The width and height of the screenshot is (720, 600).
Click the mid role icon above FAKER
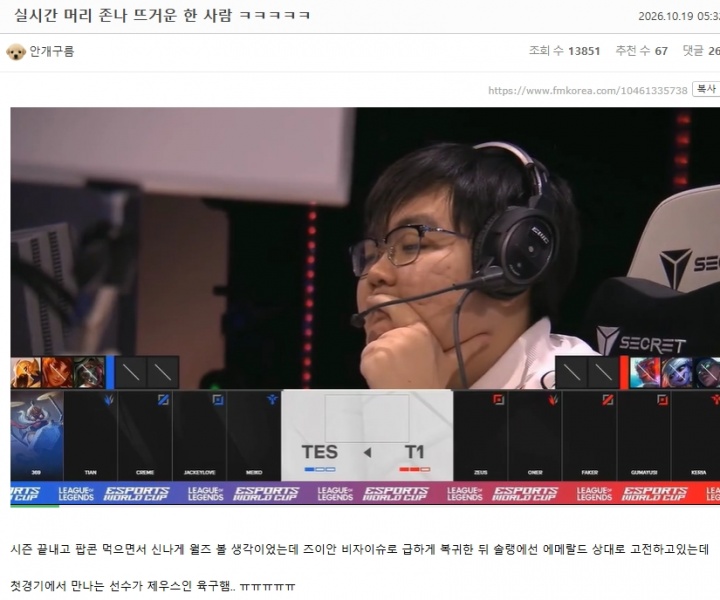point(608,400)
